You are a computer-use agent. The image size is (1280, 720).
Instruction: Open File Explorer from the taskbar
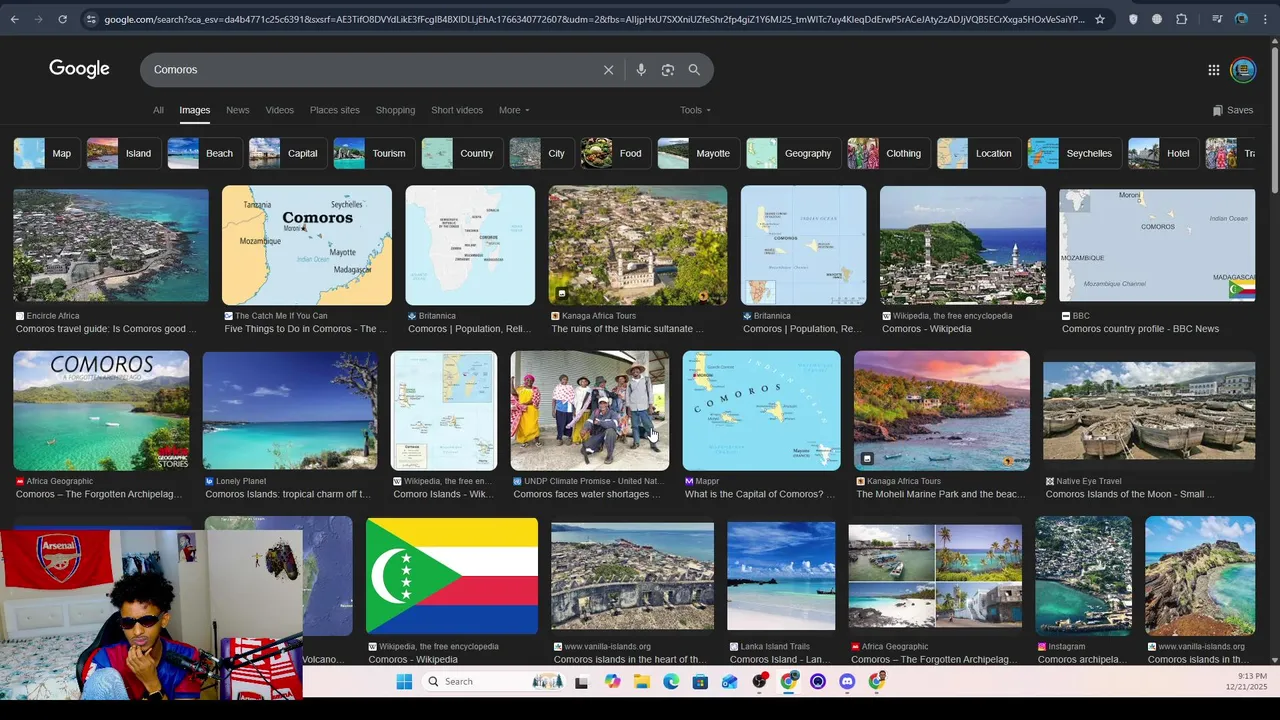(641, 682)
